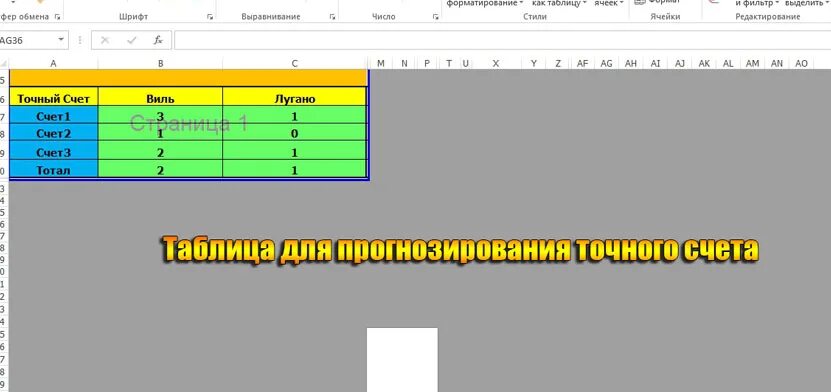
Task: Select column AG header
Action: pos(607,64)
